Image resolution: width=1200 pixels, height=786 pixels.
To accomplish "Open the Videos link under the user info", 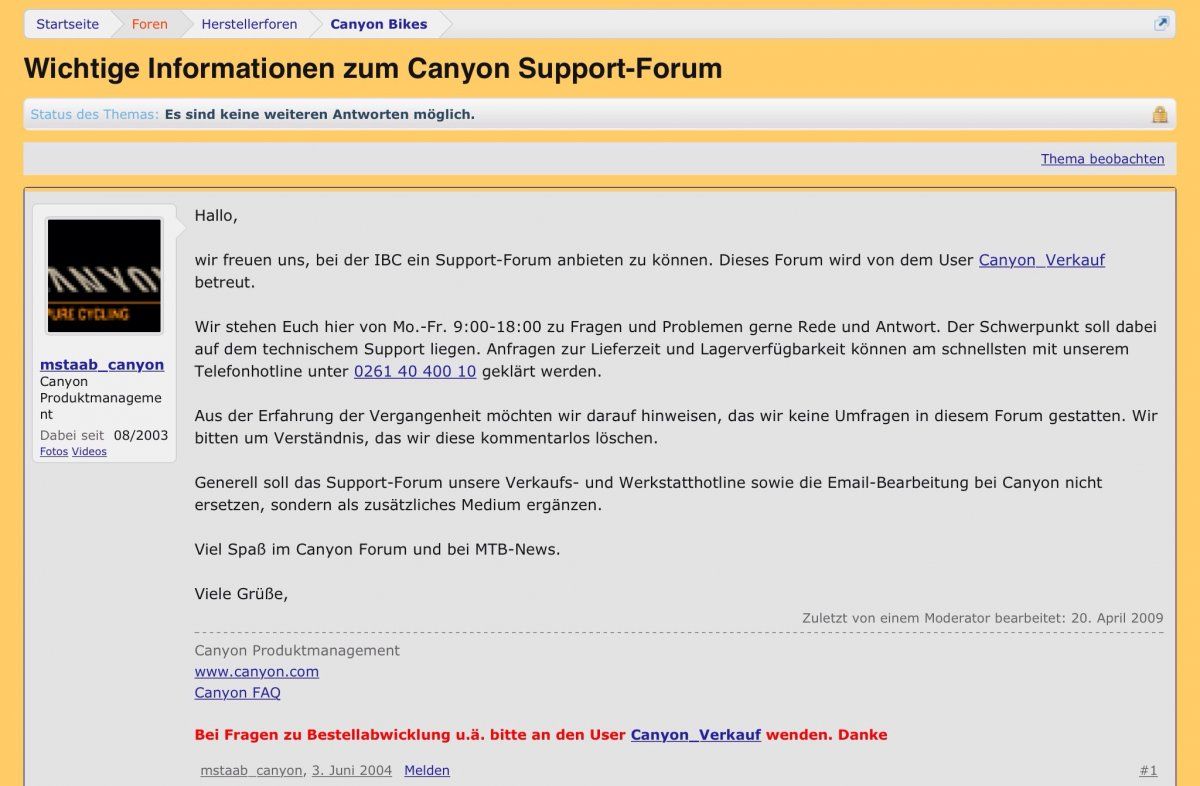I will tap(89, 452).
